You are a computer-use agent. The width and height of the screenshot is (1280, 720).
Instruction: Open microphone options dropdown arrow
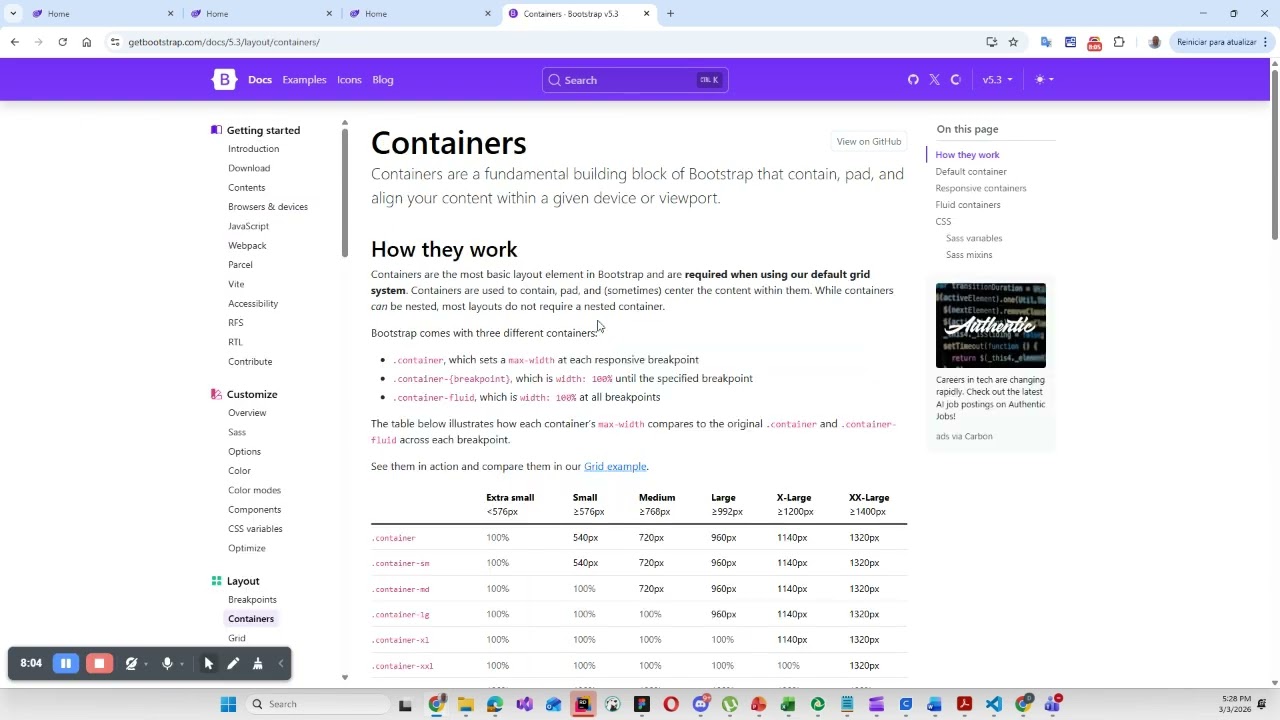click(181, 664)
